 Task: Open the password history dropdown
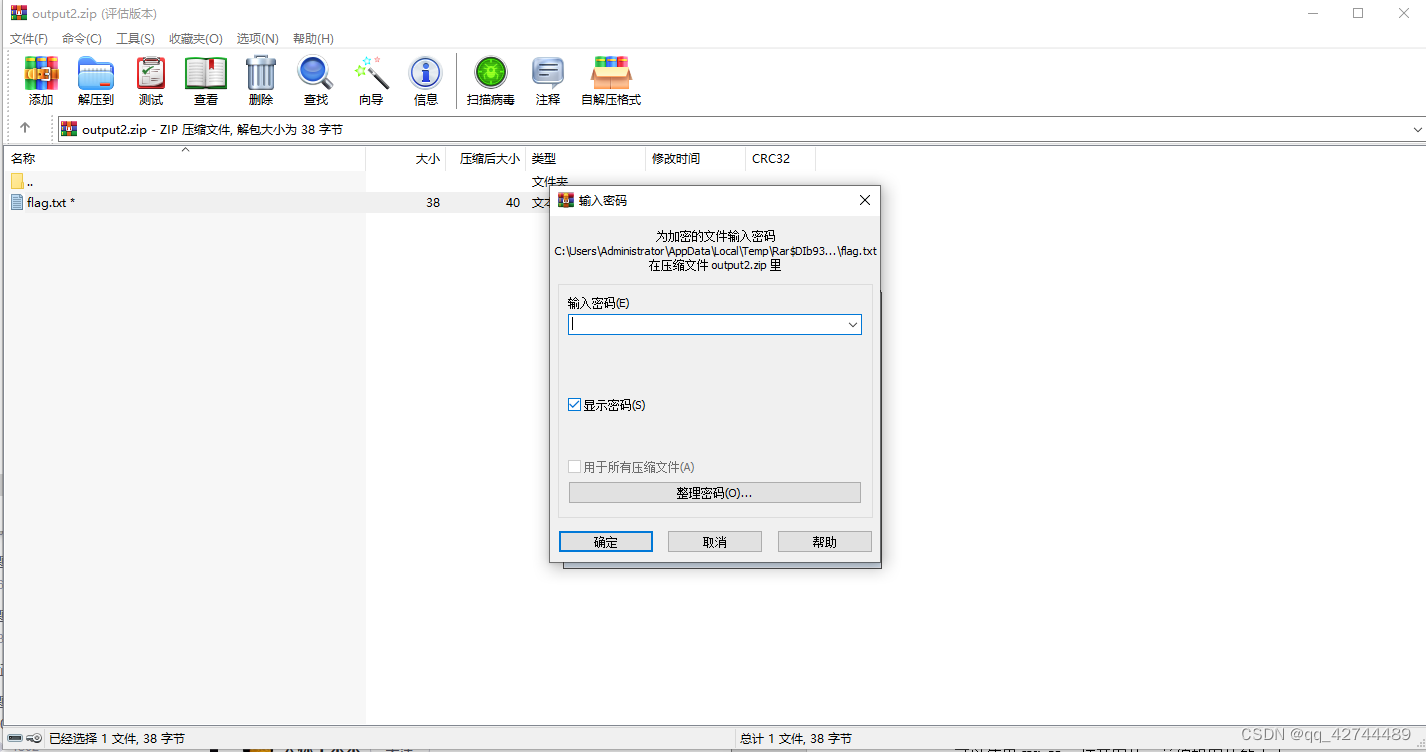coord(853,324)
